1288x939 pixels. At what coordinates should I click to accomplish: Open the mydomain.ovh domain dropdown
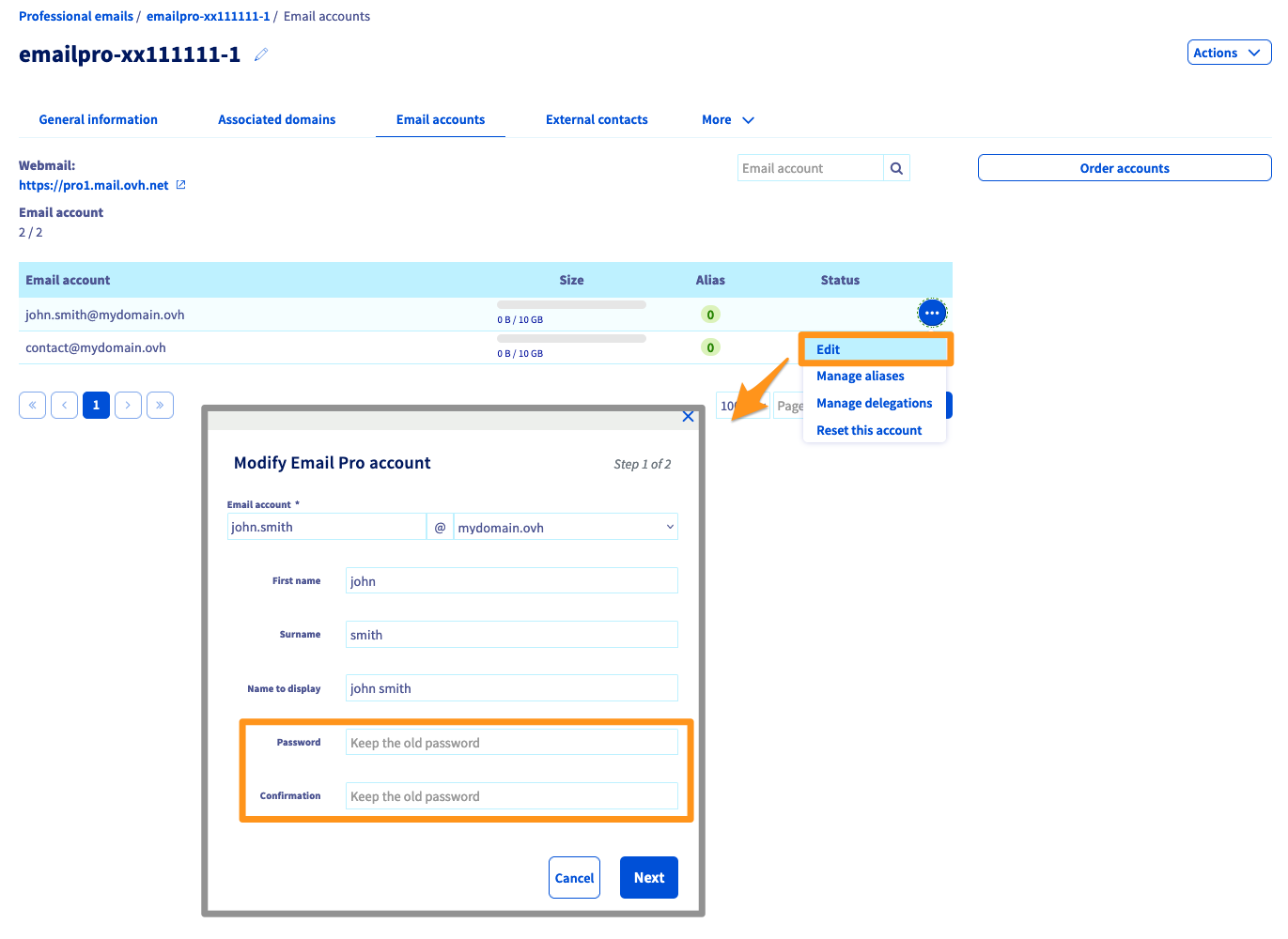(x=566, y=528)
